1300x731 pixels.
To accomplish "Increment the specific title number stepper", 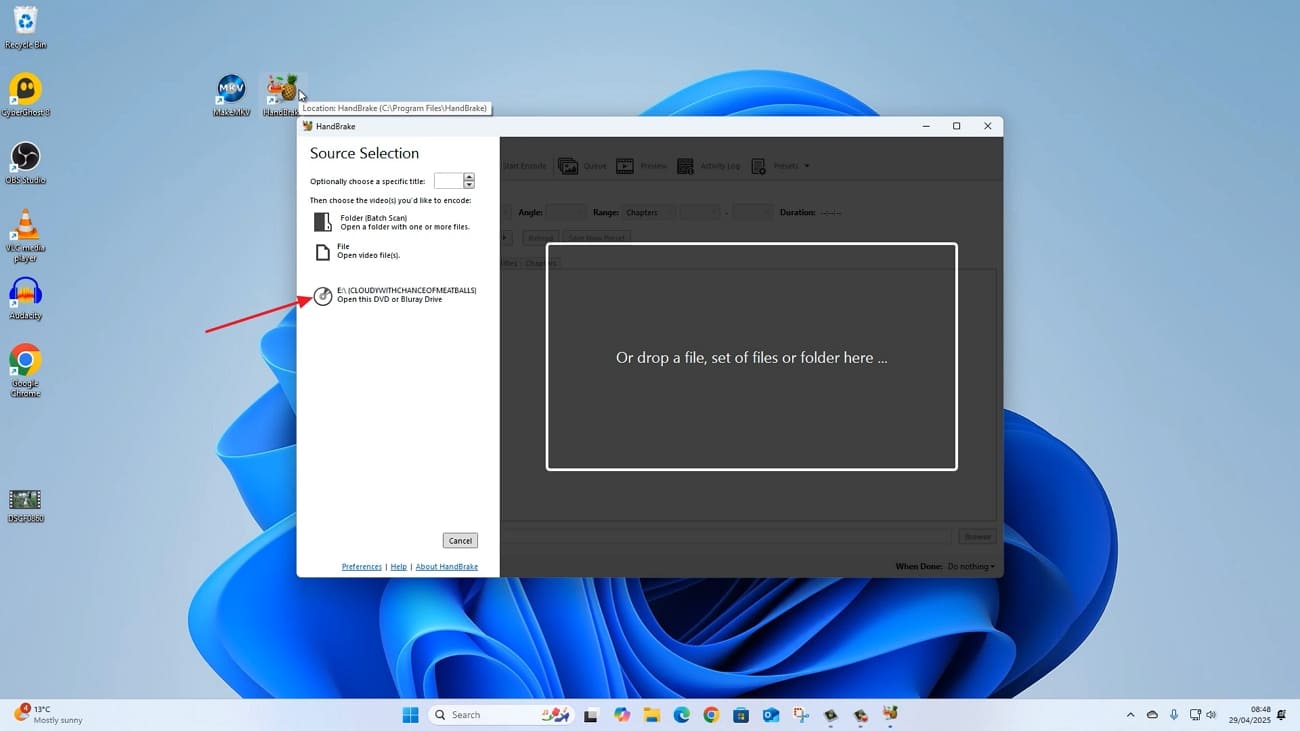I will click(468, 177).
